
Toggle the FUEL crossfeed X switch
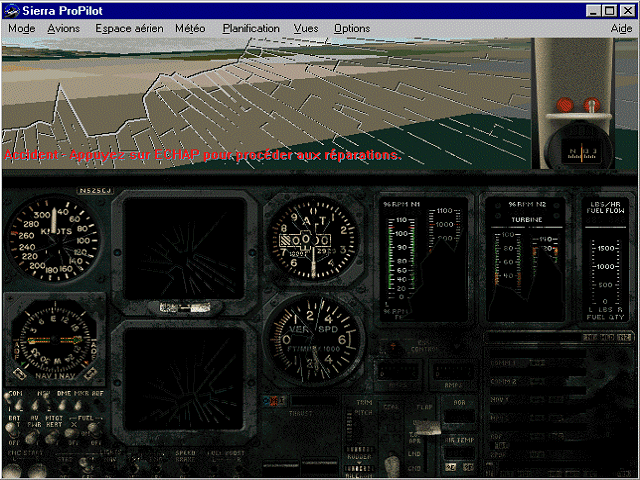click(73, 431)
